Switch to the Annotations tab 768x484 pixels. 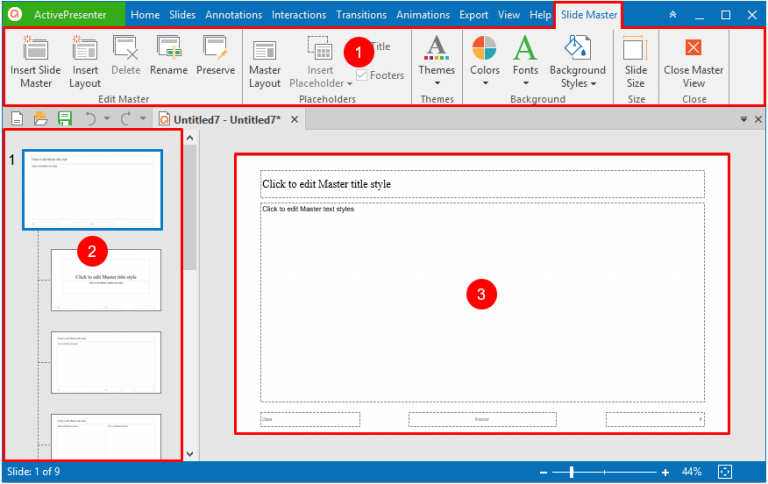click(234, 15)
